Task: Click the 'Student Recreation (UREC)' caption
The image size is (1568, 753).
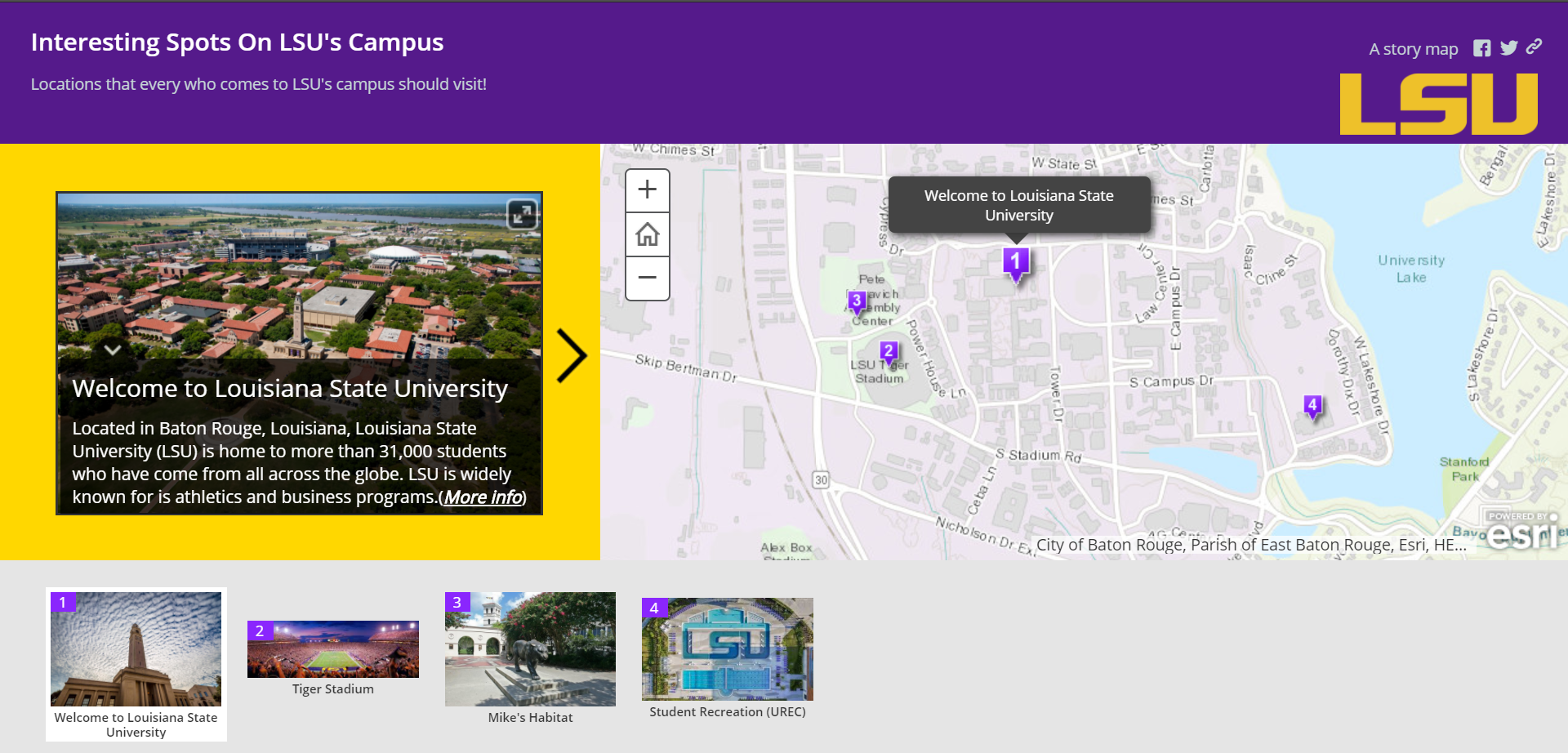Action: click(x=728, y=712)
